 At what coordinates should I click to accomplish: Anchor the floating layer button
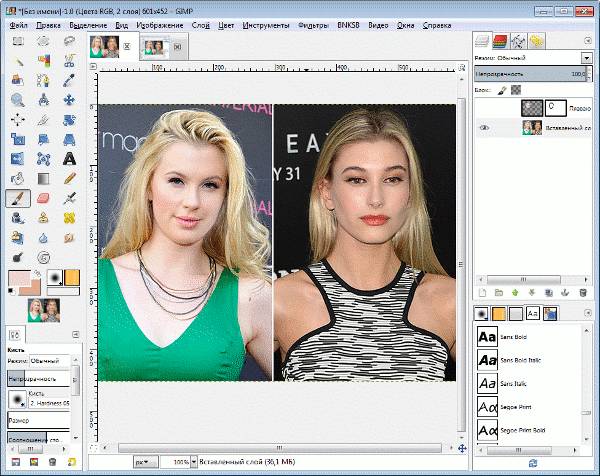[565, 293]
